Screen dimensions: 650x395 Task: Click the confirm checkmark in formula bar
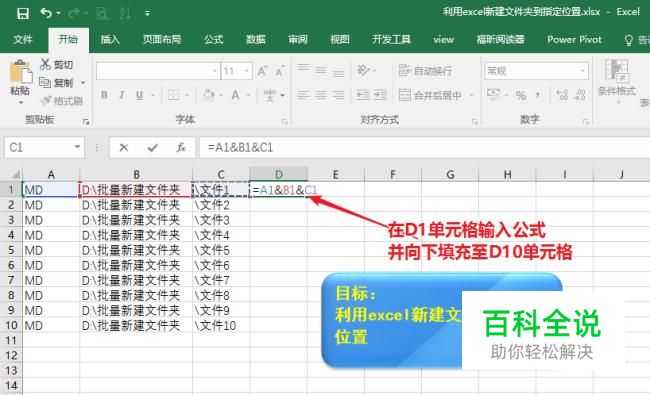(x=153, y=148)
